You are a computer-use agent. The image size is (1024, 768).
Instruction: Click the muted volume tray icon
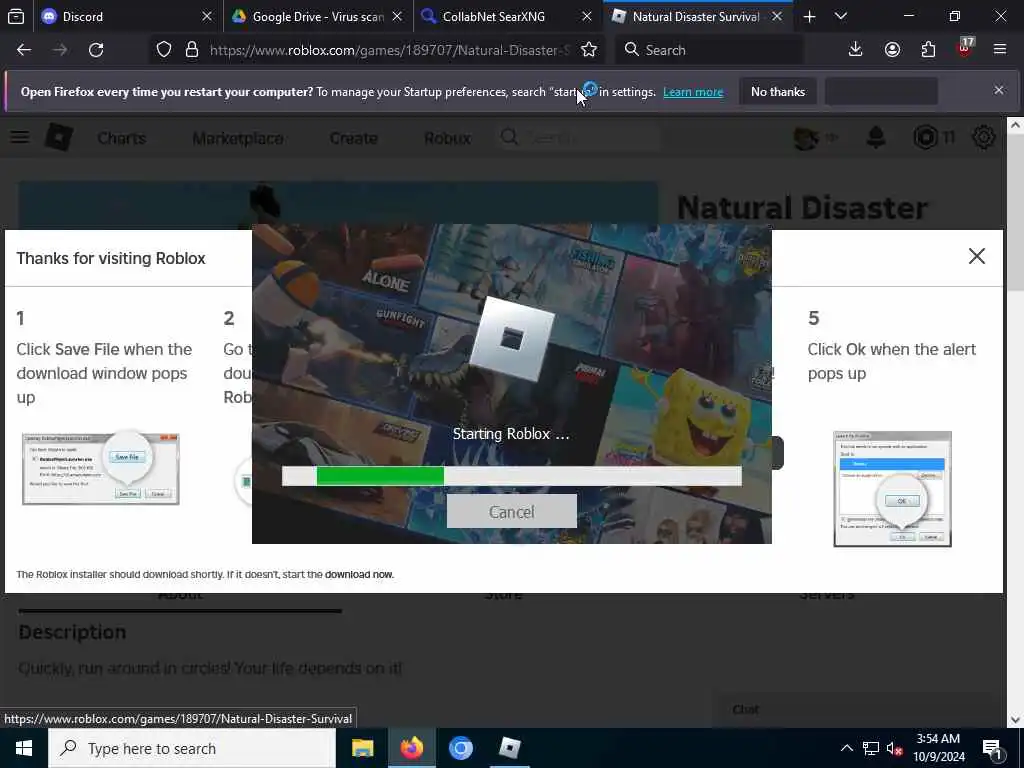[x=895, y=748]
